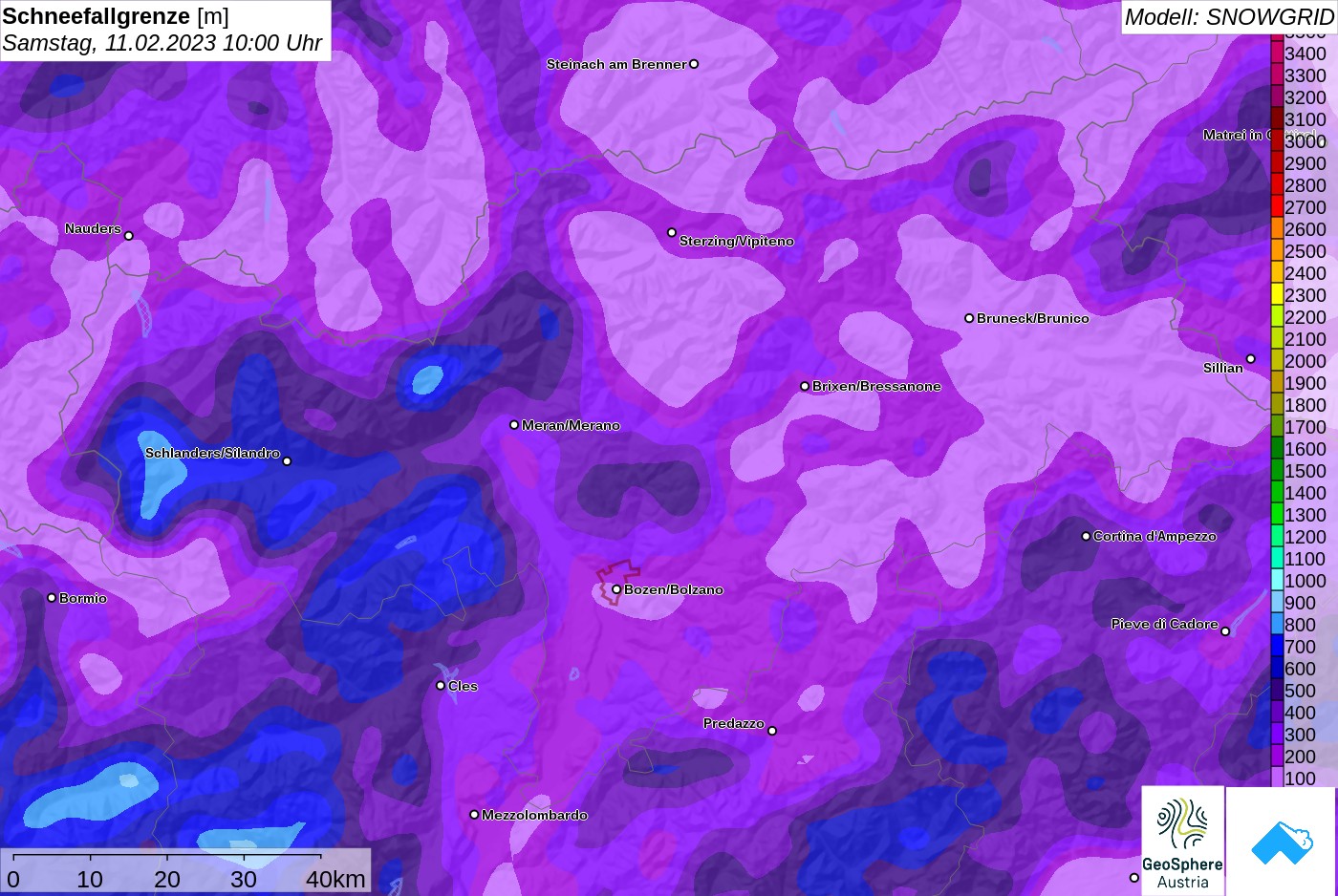Click the 3000 legend value

click(1306, 141)
